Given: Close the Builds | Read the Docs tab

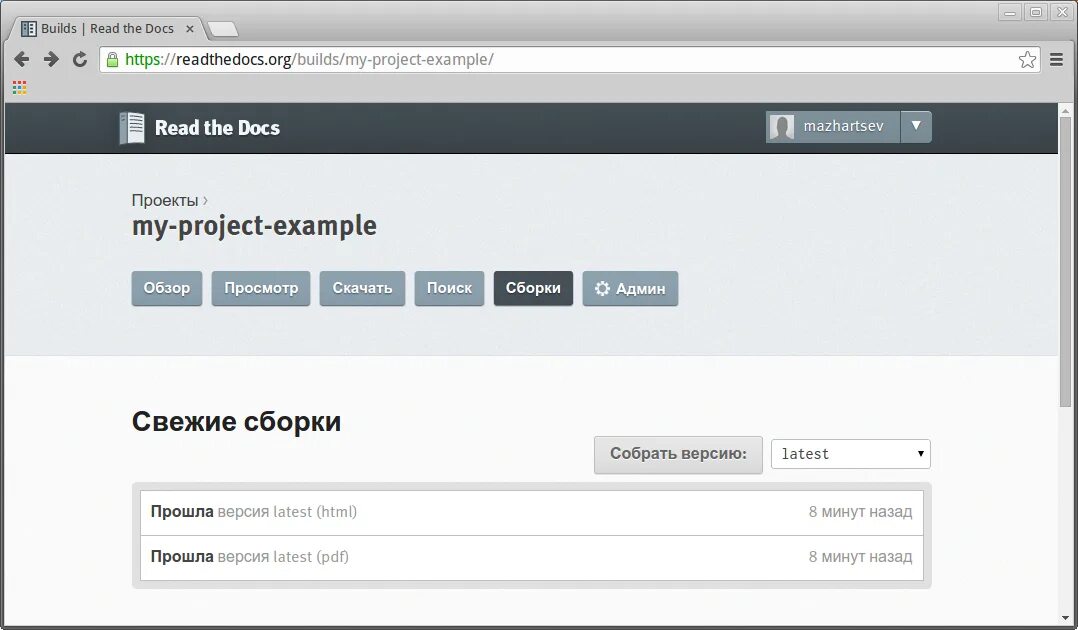Looking at the screenshot, I should point(190,29).
